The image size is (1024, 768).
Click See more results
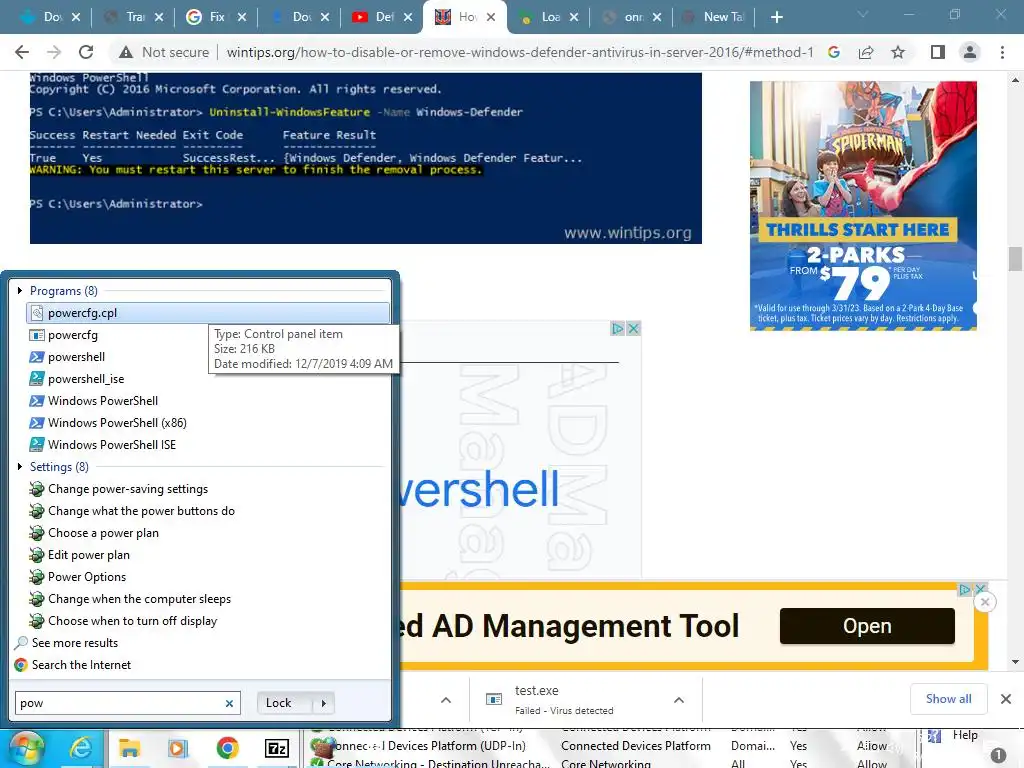[x=74, y=643]
